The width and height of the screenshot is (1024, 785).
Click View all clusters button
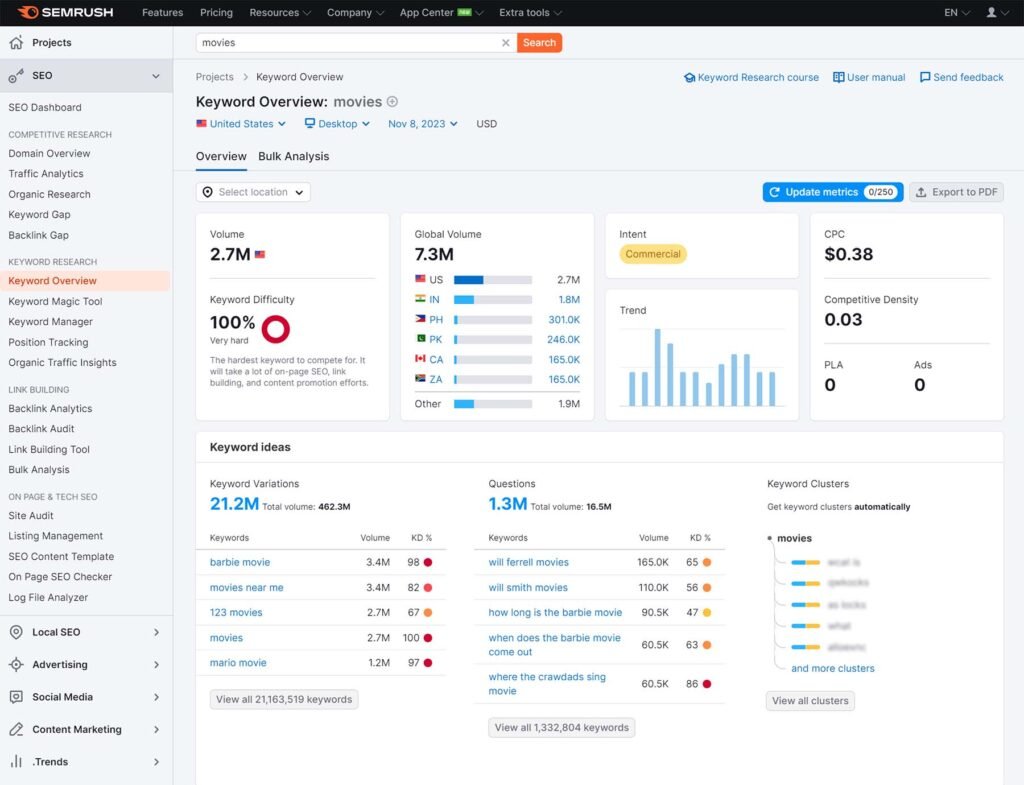coord(810,701)
